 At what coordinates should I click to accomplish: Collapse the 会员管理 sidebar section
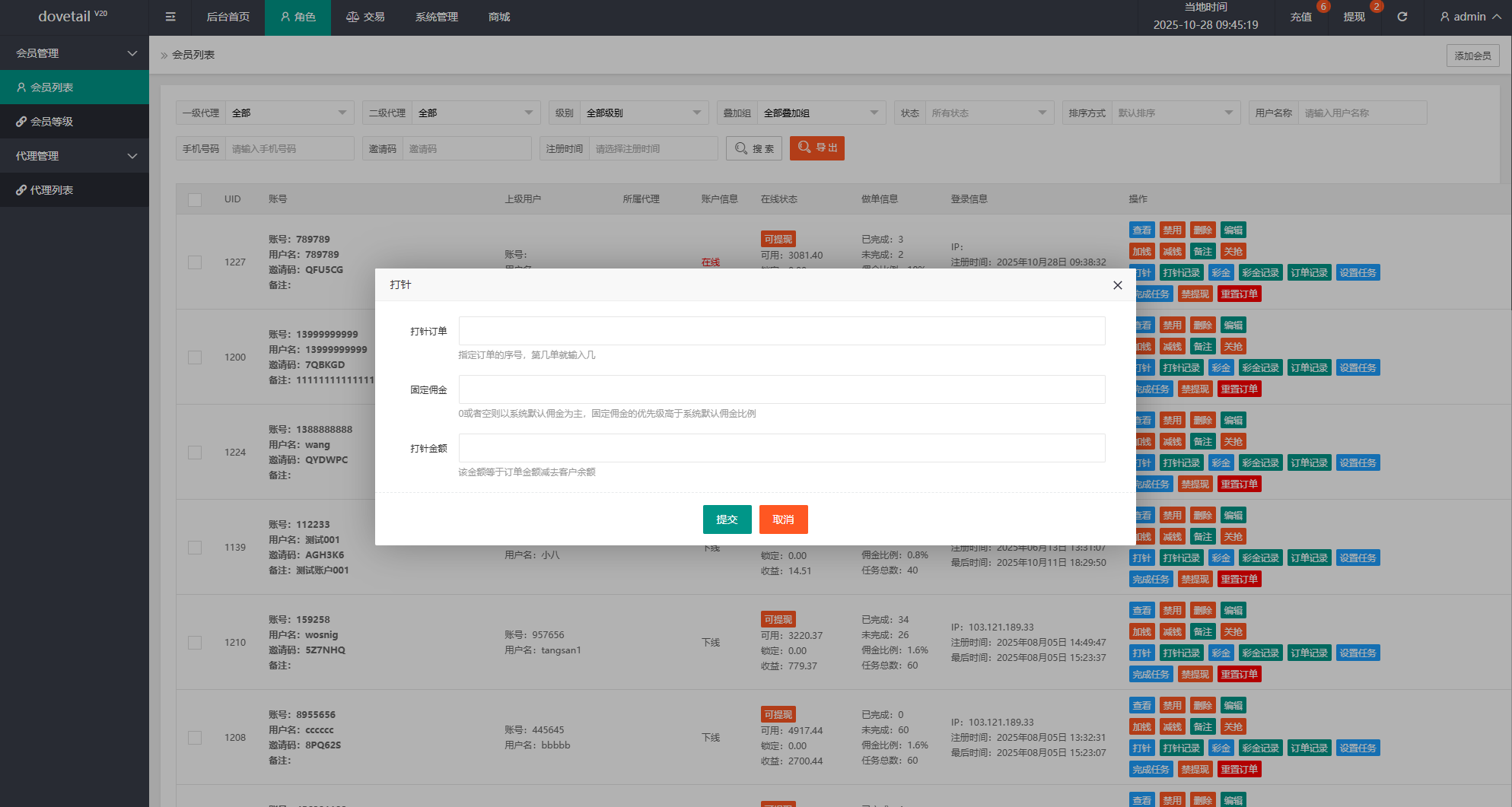tap(74, 53)
